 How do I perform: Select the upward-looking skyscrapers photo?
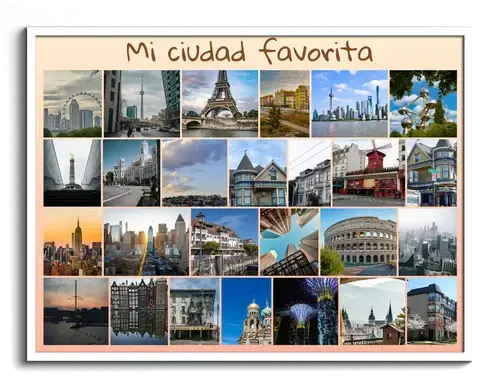(289, 242)
